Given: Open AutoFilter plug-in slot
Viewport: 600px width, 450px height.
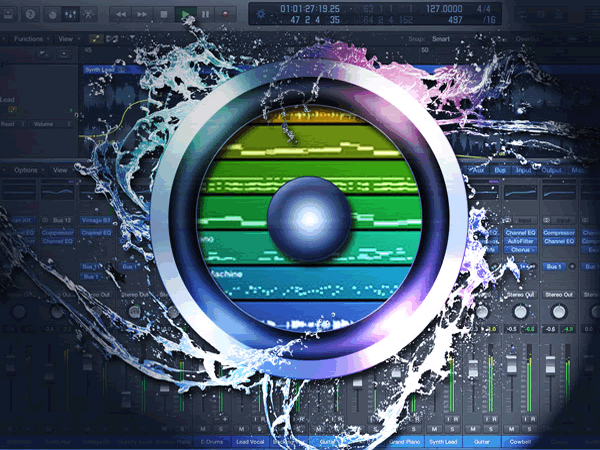Looking at the screenshot, I should (520, 241).
